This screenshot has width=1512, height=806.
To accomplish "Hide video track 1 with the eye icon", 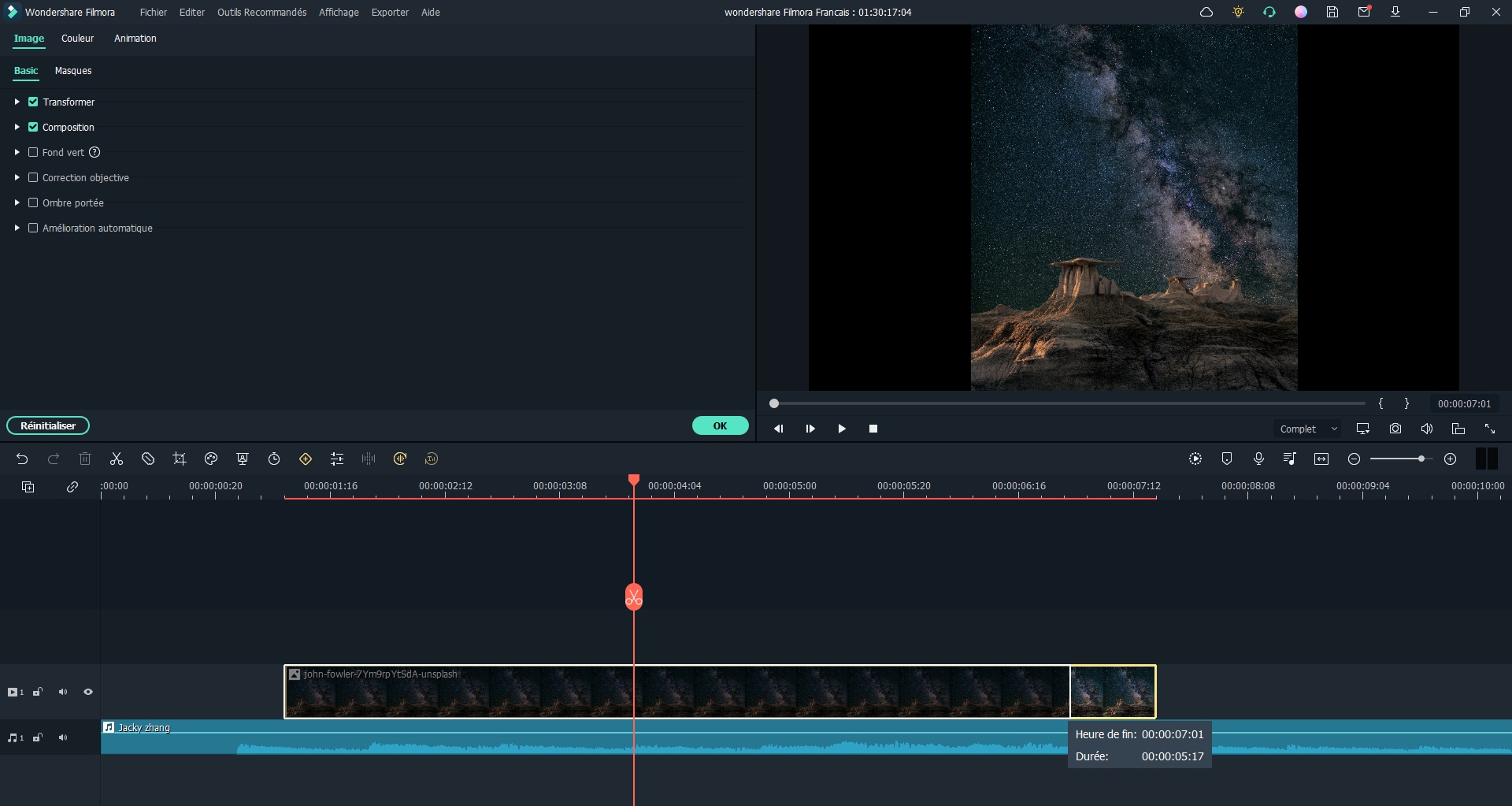I will point(88,692).
